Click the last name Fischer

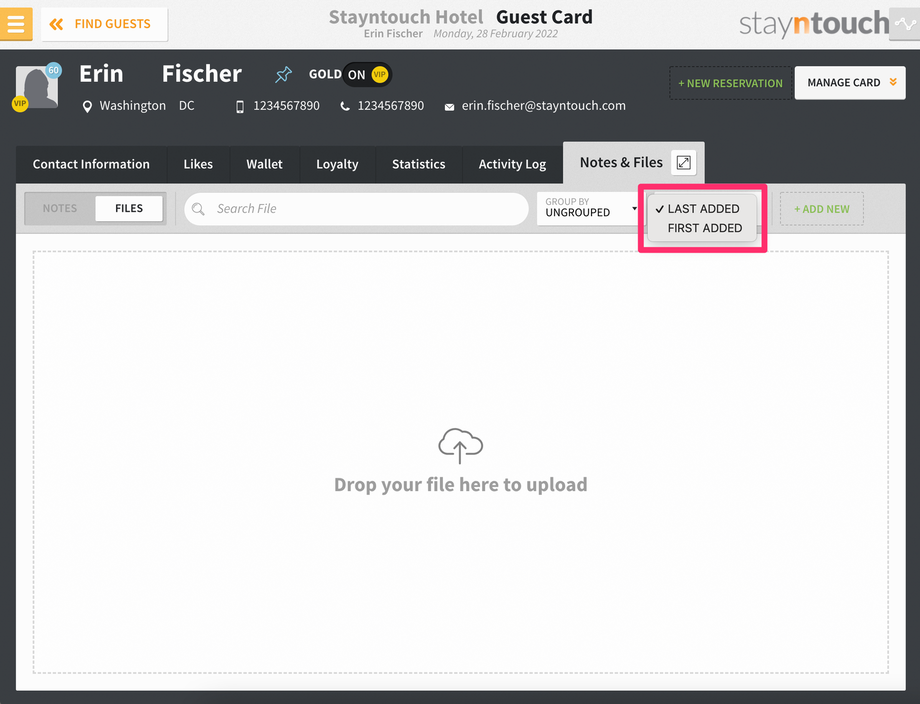[x=201, y=74]
